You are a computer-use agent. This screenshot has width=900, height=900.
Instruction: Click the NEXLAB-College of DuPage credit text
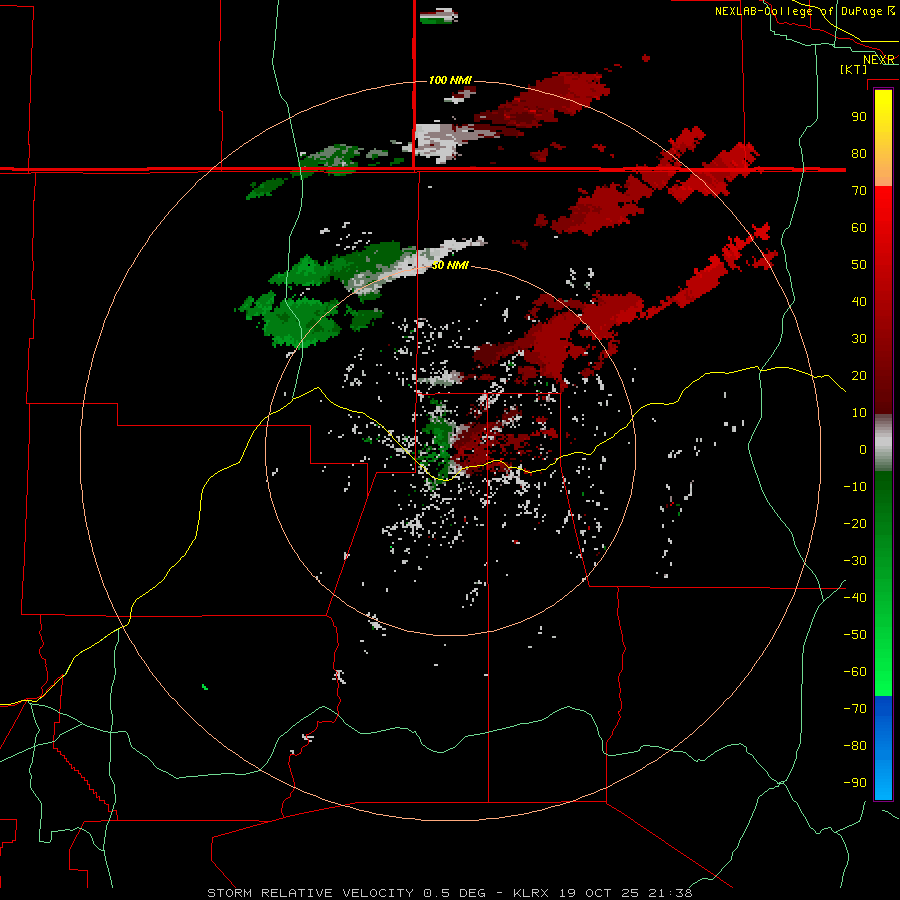798,11
